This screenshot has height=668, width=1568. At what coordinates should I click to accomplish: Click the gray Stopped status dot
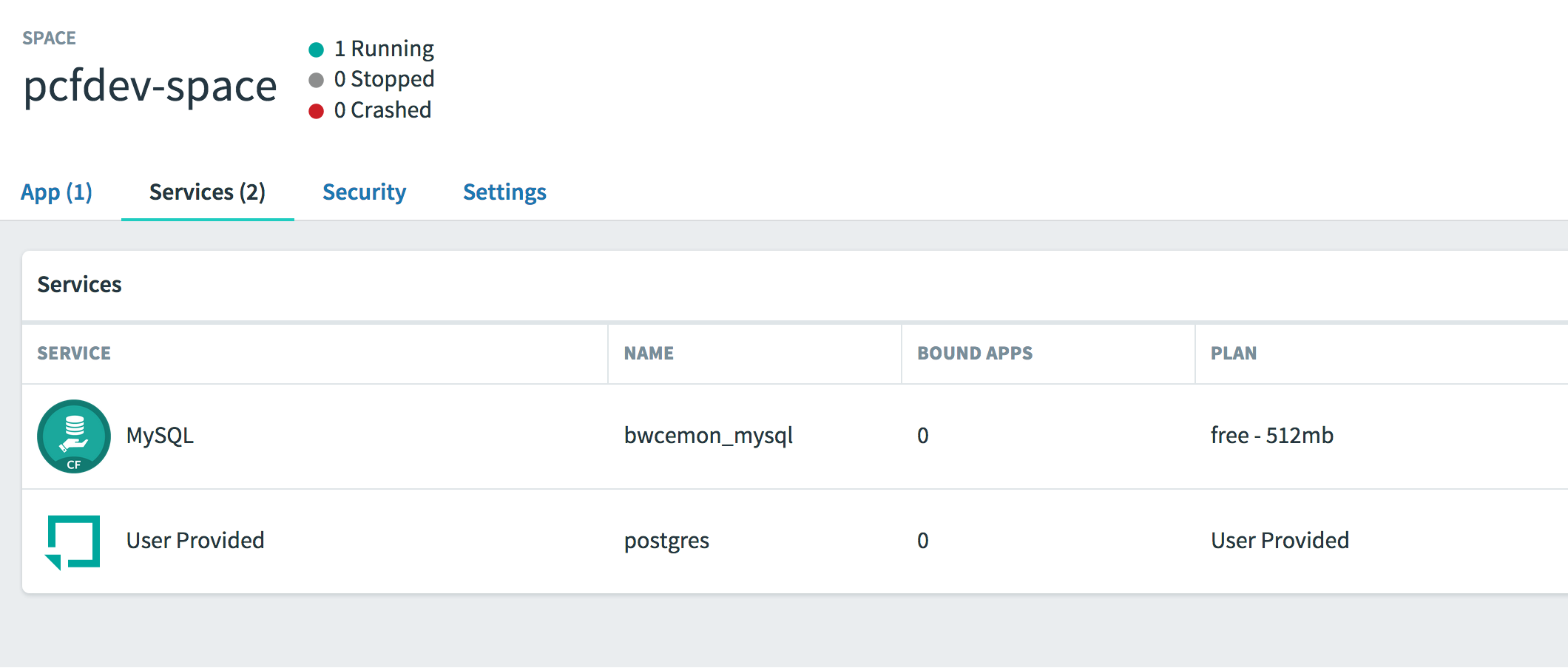tap(317, 80)
